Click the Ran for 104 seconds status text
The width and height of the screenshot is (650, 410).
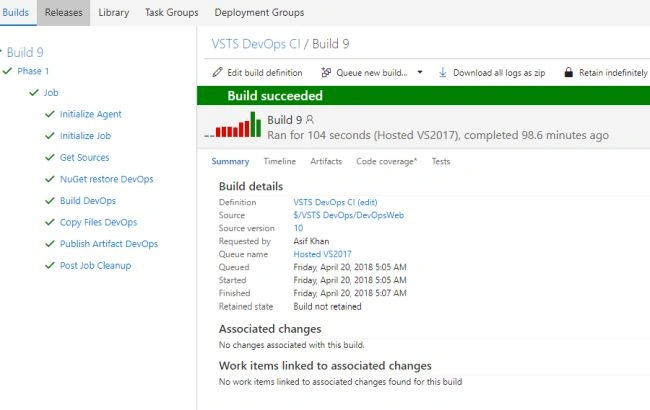[x=438, y=135]
